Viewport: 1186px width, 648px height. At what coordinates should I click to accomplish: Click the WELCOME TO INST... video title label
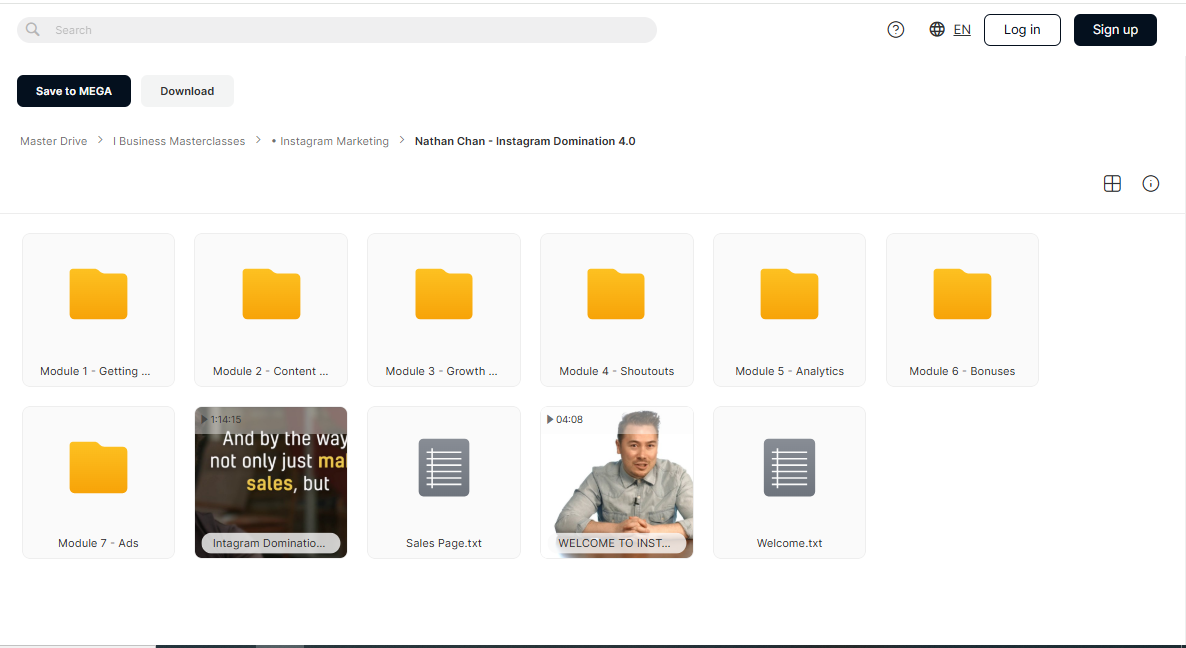[x=614, y=543]
